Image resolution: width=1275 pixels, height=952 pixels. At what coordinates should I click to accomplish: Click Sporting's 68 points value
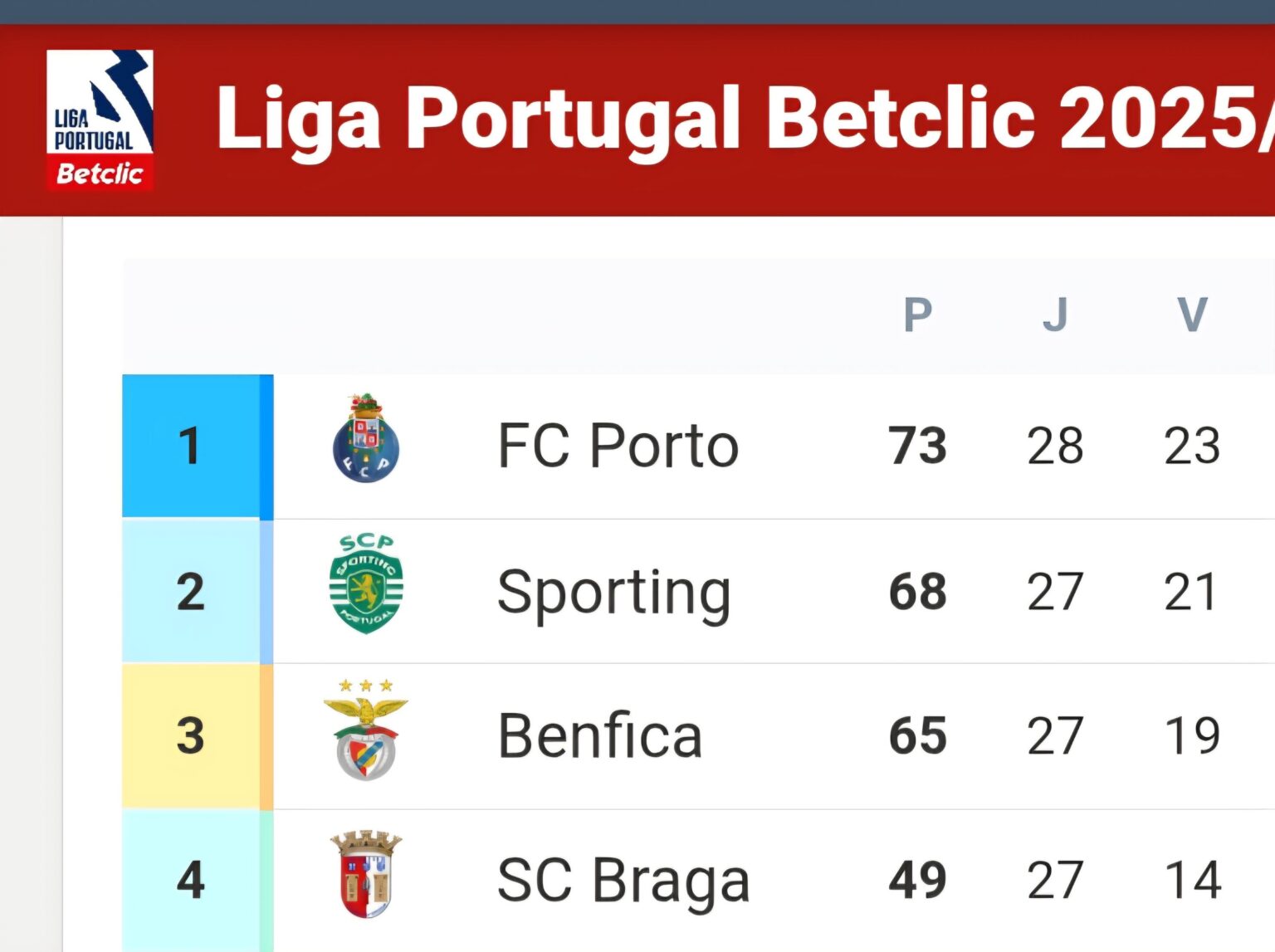pos(917,592)
